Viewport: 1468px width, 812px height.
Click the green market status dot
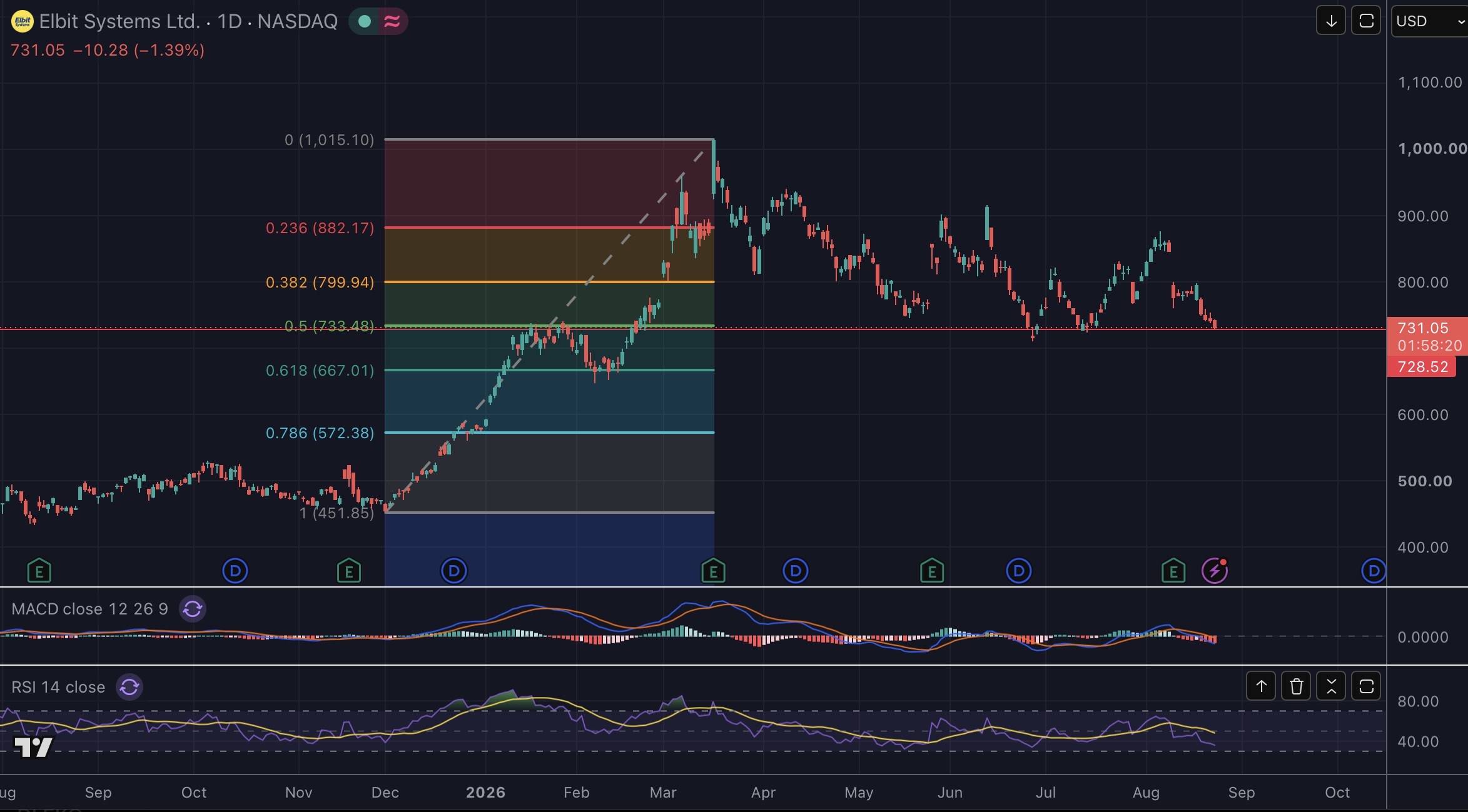[x=365, y=22]
